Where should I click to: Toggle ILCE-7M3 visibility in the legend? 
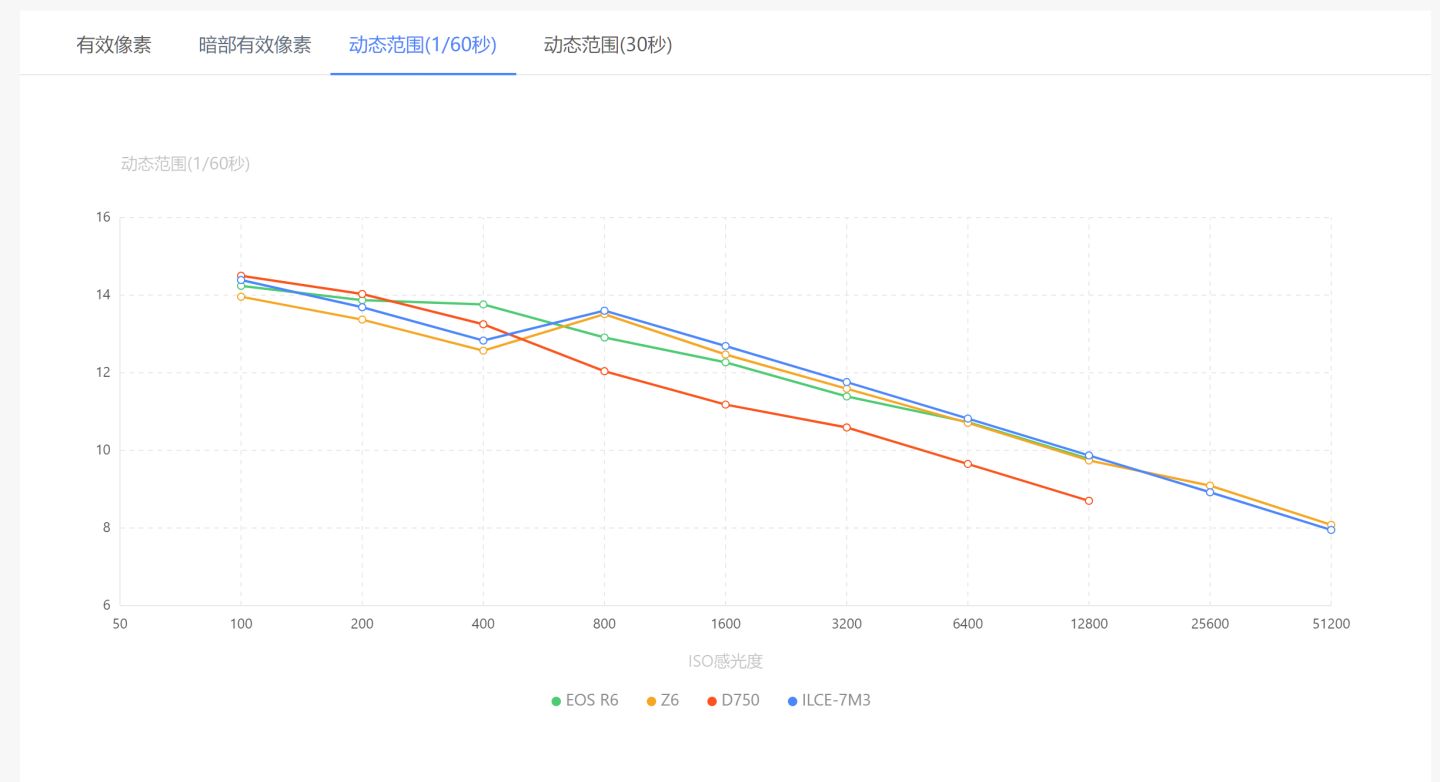click(x=836, y=700)
